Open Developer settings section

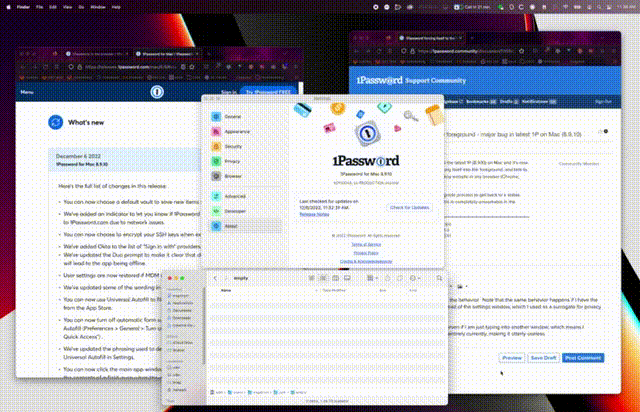point(236,211)
